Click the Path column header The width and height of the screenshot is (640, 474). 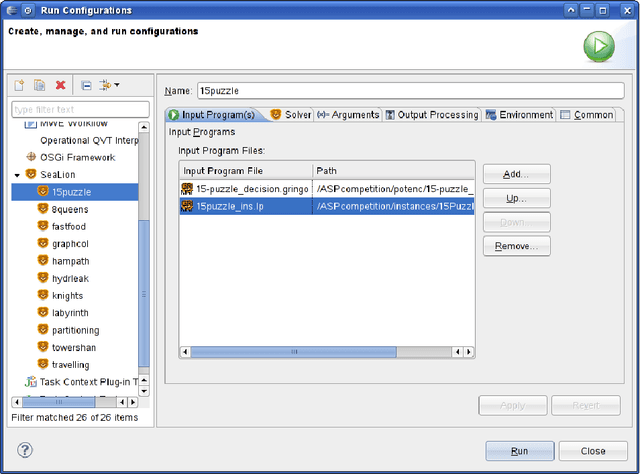click(393, 171)
